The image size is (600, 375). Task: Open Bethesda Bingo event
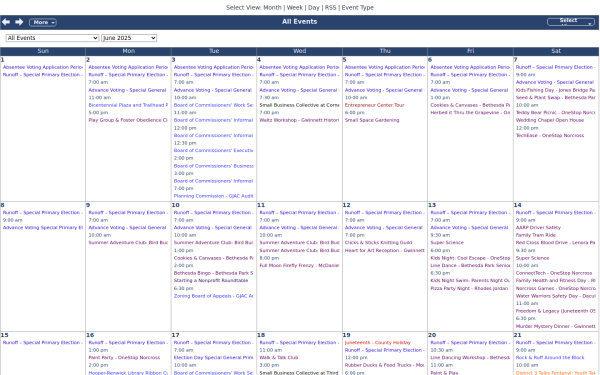point(213,273)
